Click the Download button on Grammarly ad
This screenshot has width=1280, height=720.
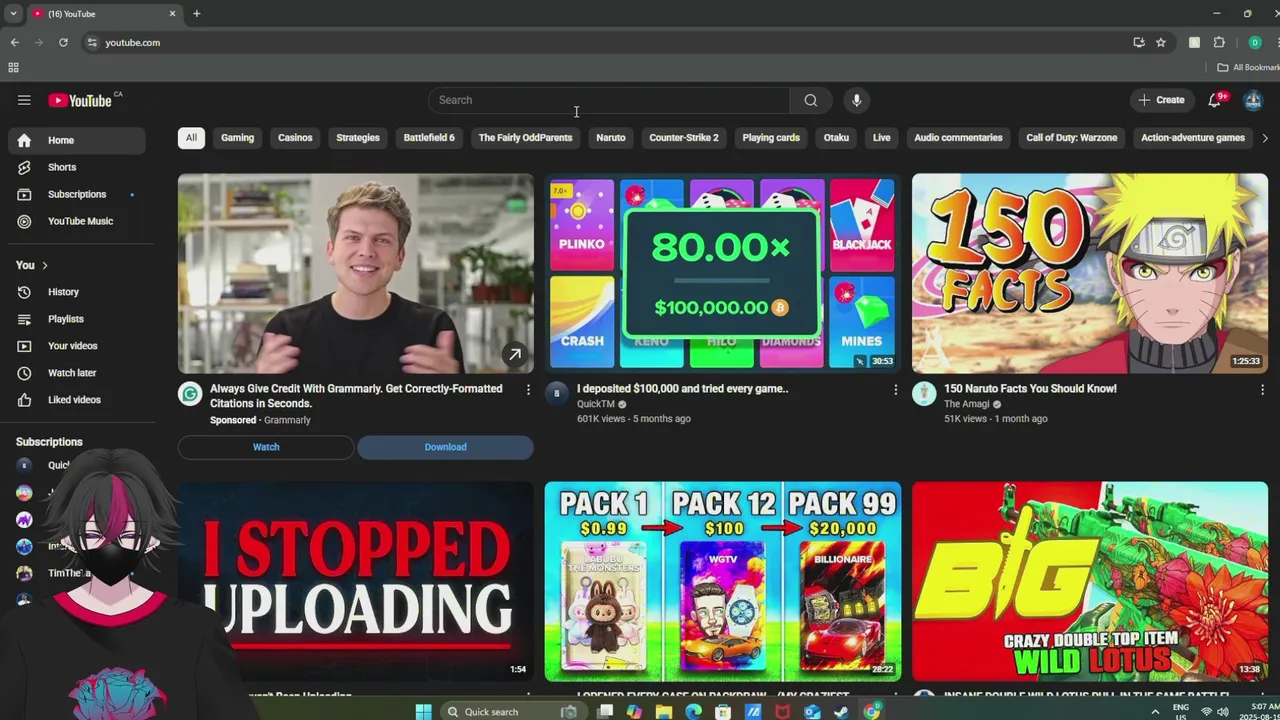click(445, 447)
